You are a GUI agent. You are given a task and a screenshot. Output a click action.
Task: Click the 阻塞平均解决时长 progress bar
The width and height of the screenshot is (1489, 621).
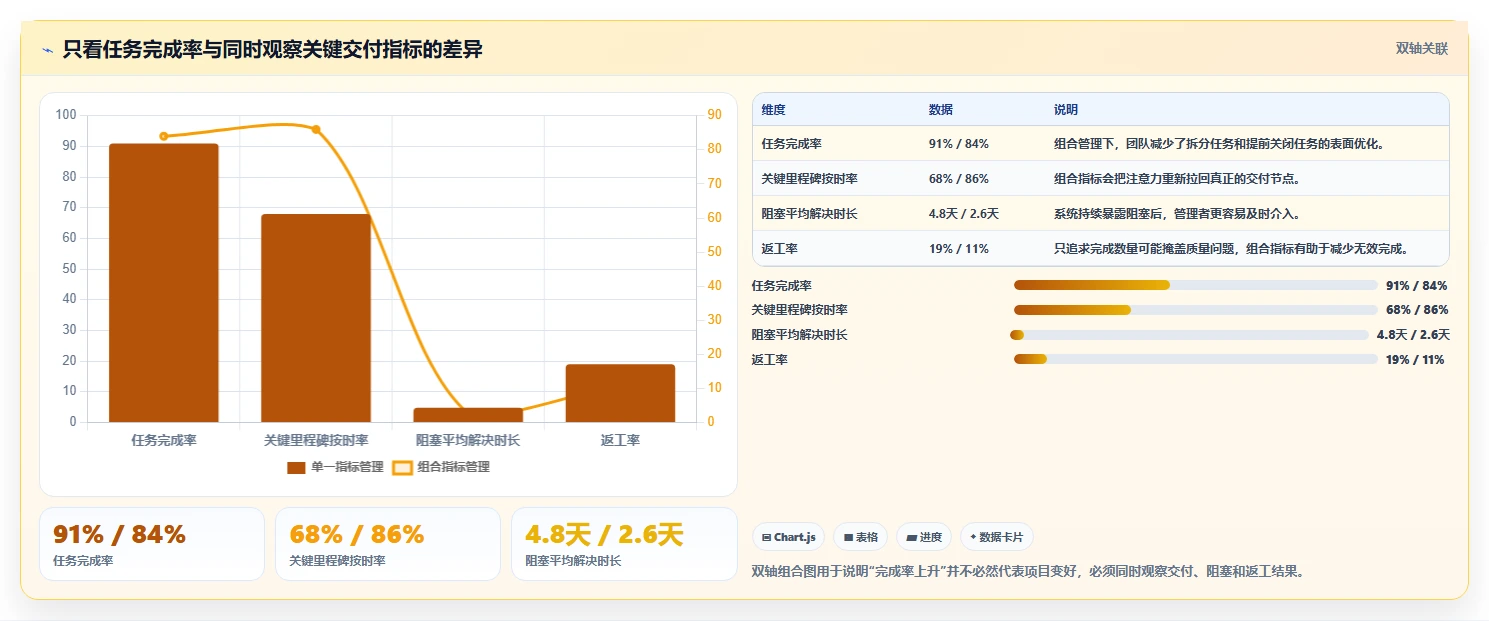click(x=1189, y=335)
